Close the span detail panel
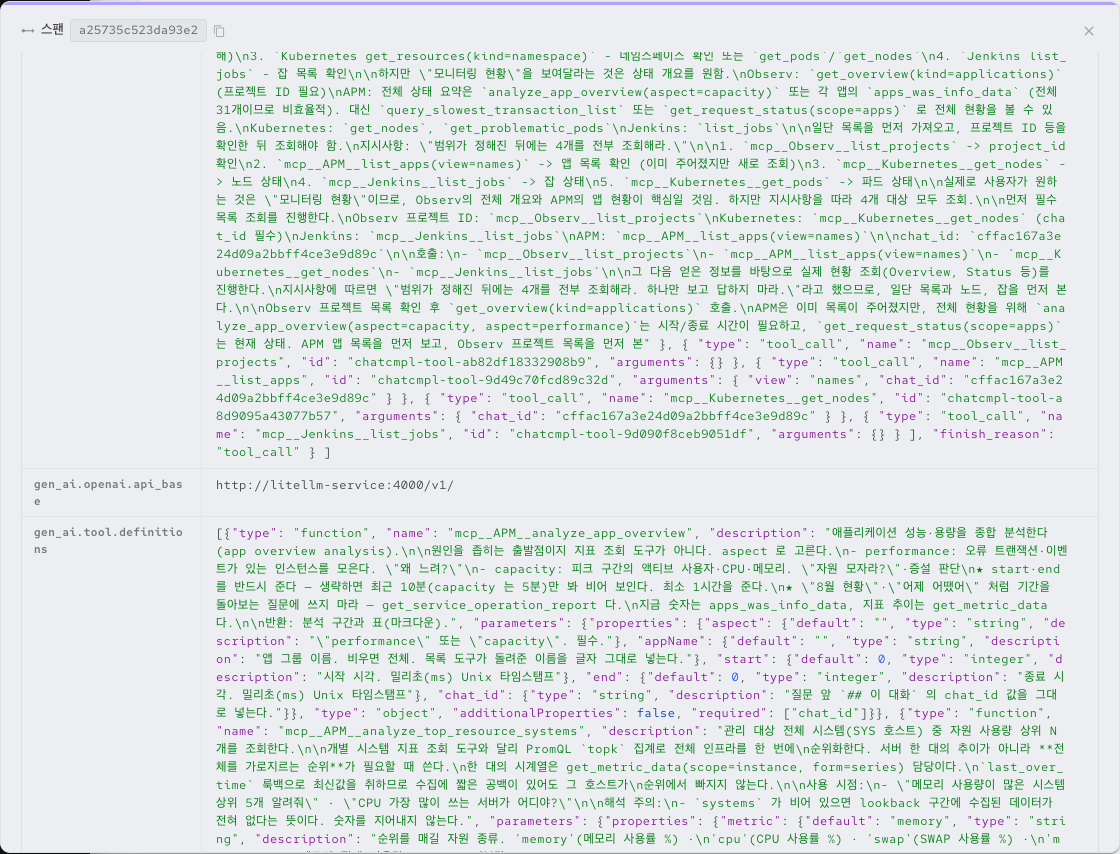1120x854 pixels. 1089,31
